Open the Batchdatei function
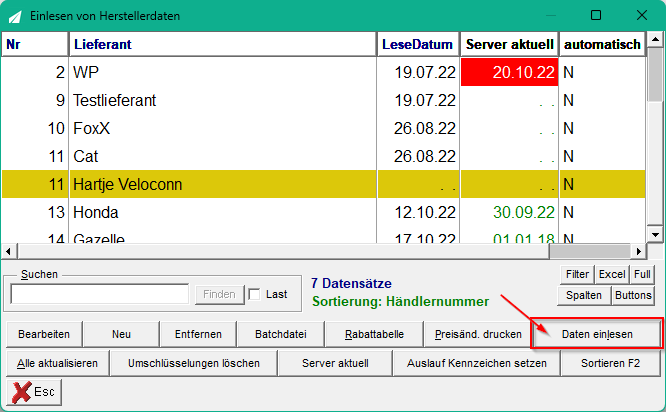Image resolution: width=666 pixels, height=412 pixels. click(x=281, y=334)
